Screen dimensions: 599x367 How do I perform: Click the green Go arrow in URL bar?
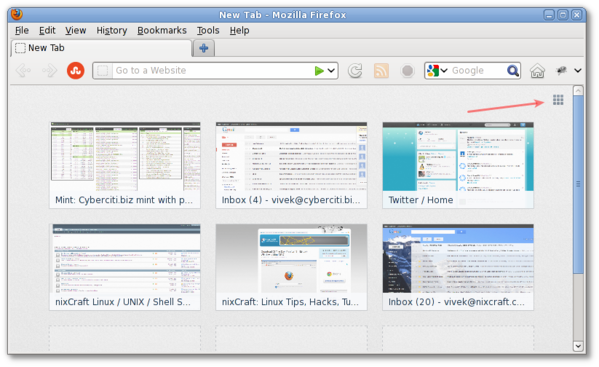click(319, 71)
